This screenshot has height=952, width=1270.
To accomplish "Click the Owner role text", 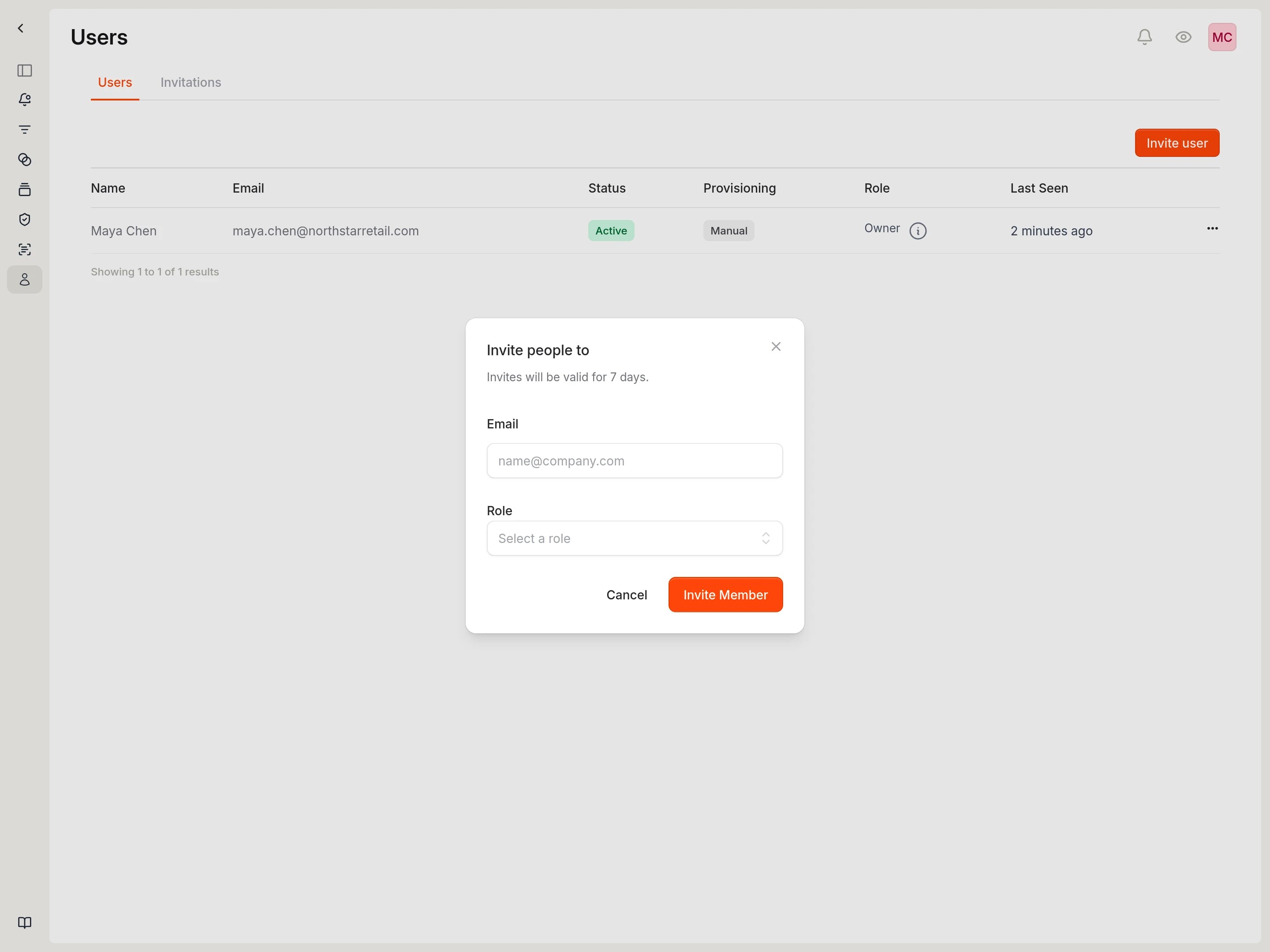I will click(x=882, y=228).
